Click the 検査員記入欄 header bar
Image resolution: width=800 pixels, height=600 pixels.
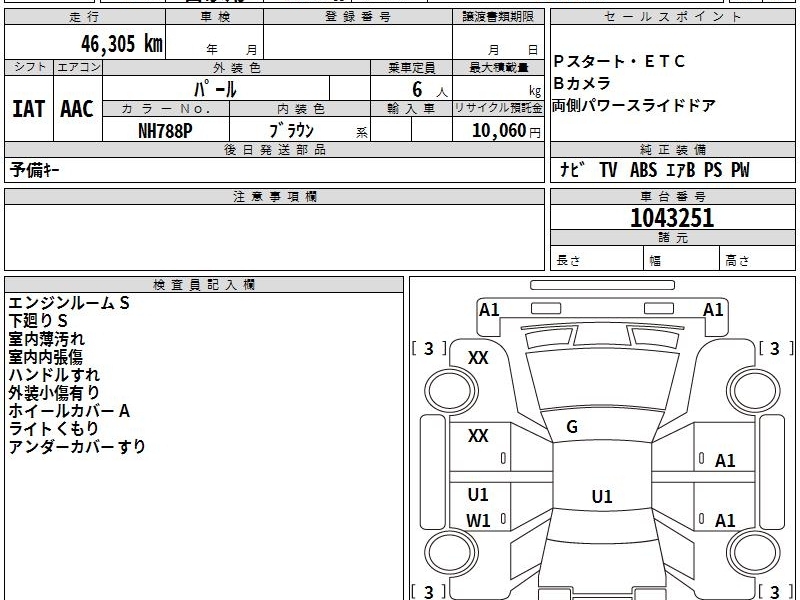(204, 285)
